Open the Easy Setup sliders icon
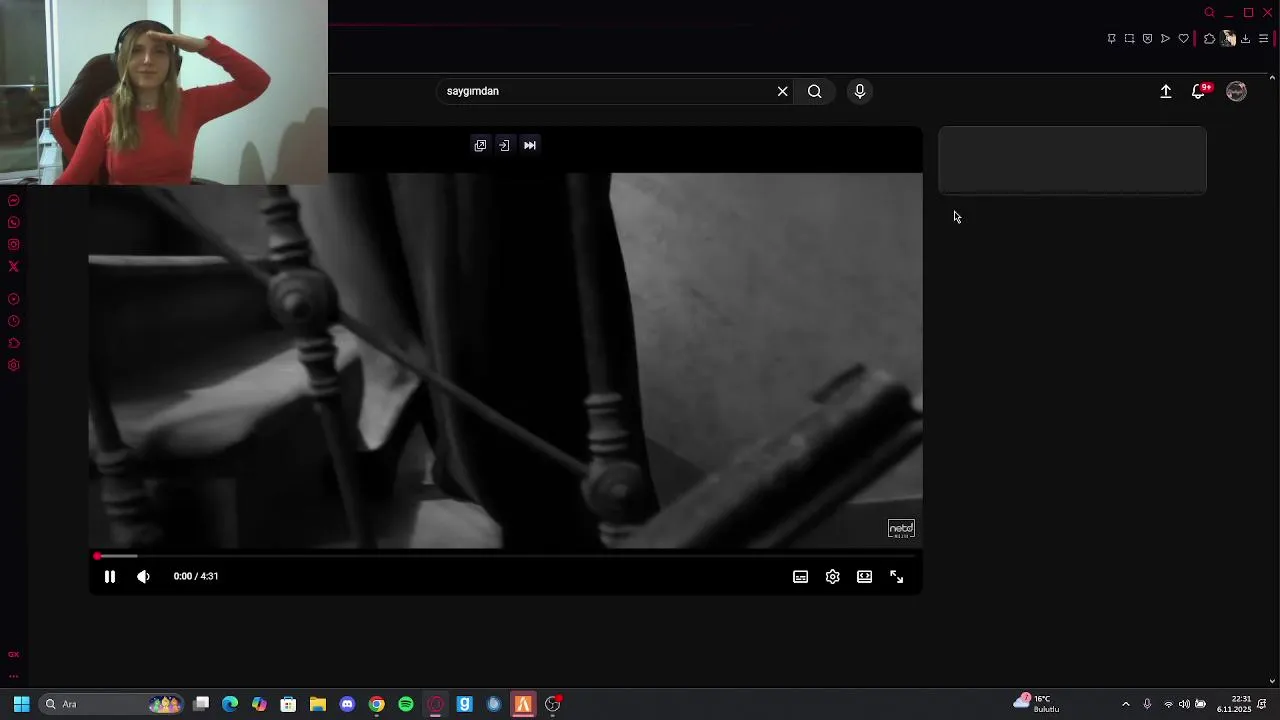Viewport: 1280px width, 720px height. (1264, 39)
